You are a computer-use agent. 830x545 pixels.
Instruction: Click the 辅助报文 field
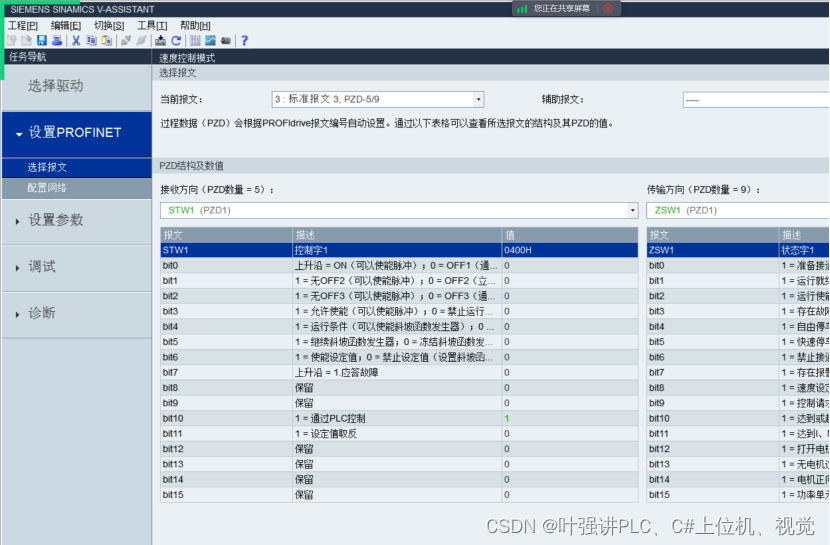pyautogui.click(x=756, y=99)
